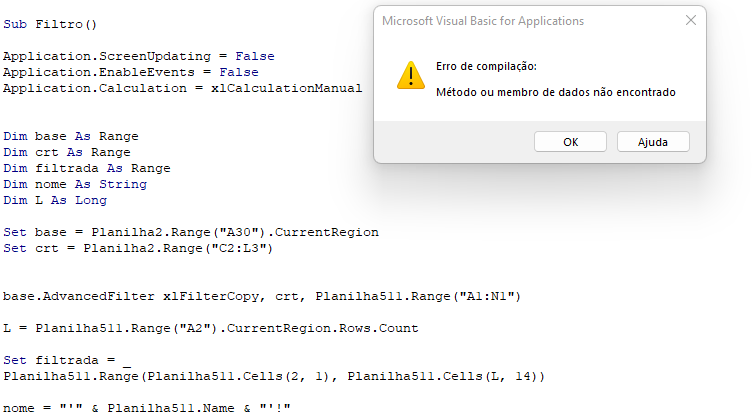Screen dimensions: 756x415
Task: Click the yellow warning triangle icon
Action: click(x=410, y=75)
